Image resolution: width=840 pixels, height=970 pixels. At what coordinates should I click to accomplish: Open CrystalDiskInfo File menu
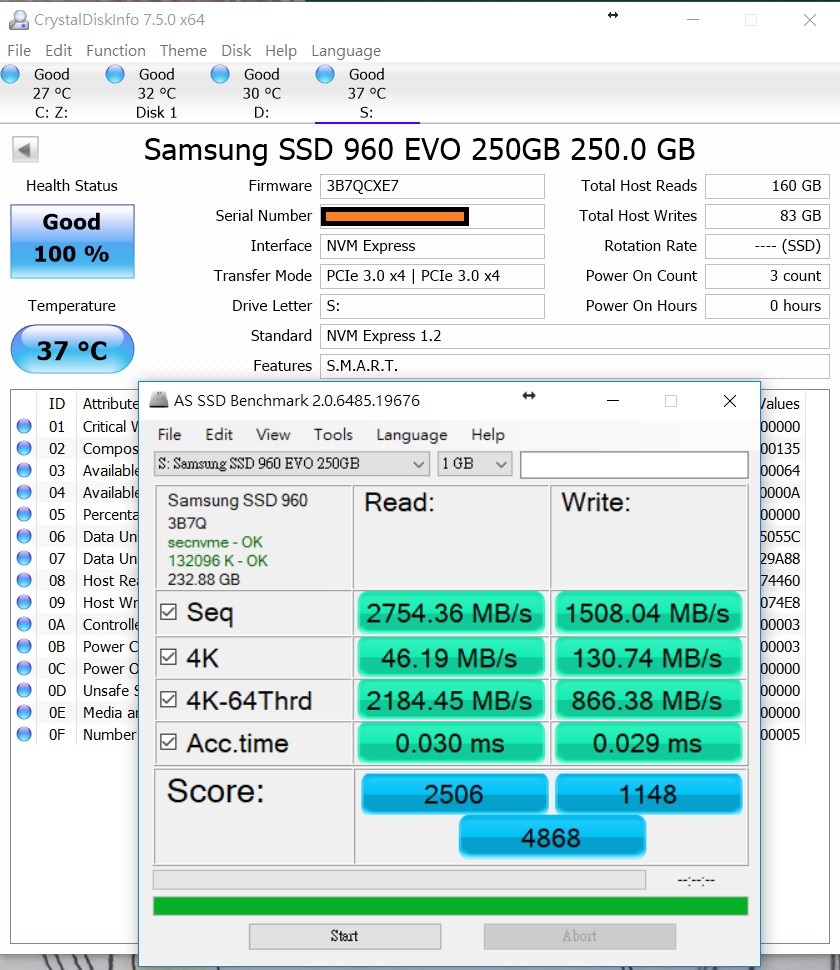[19, 51]
